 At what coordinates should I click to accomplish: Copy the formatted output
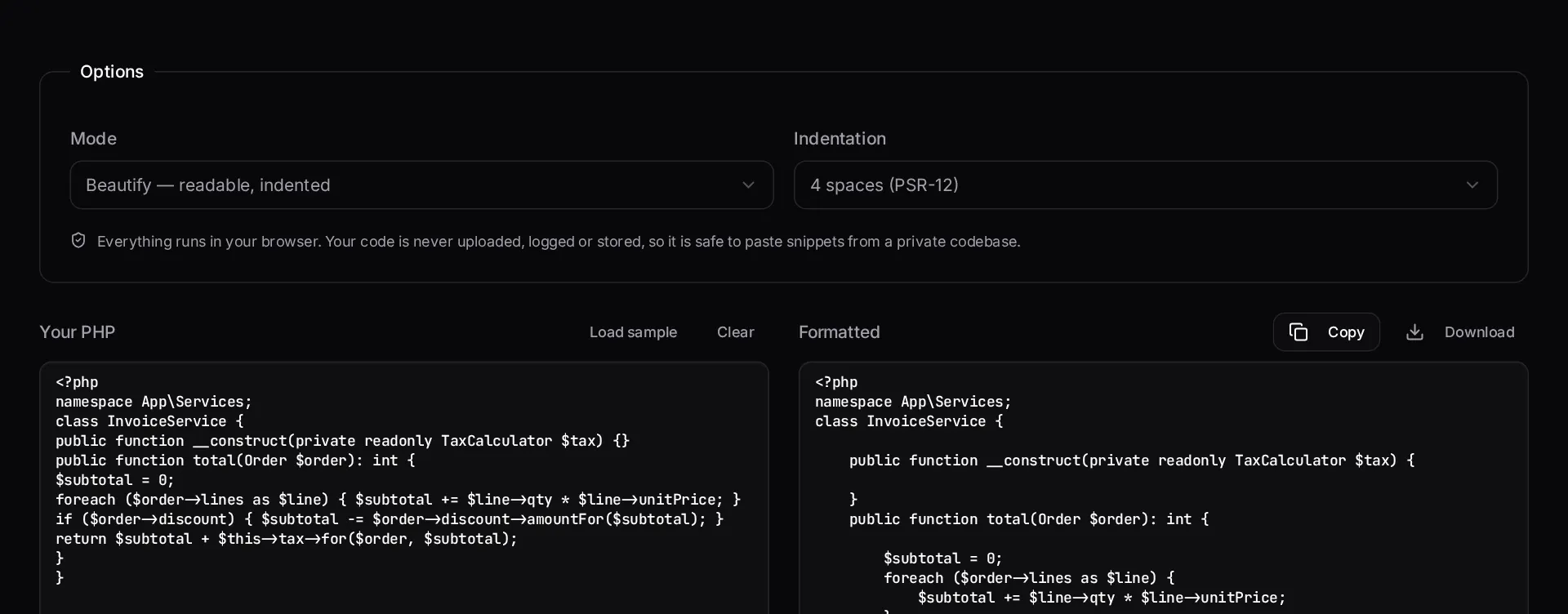click(1326, 332)
